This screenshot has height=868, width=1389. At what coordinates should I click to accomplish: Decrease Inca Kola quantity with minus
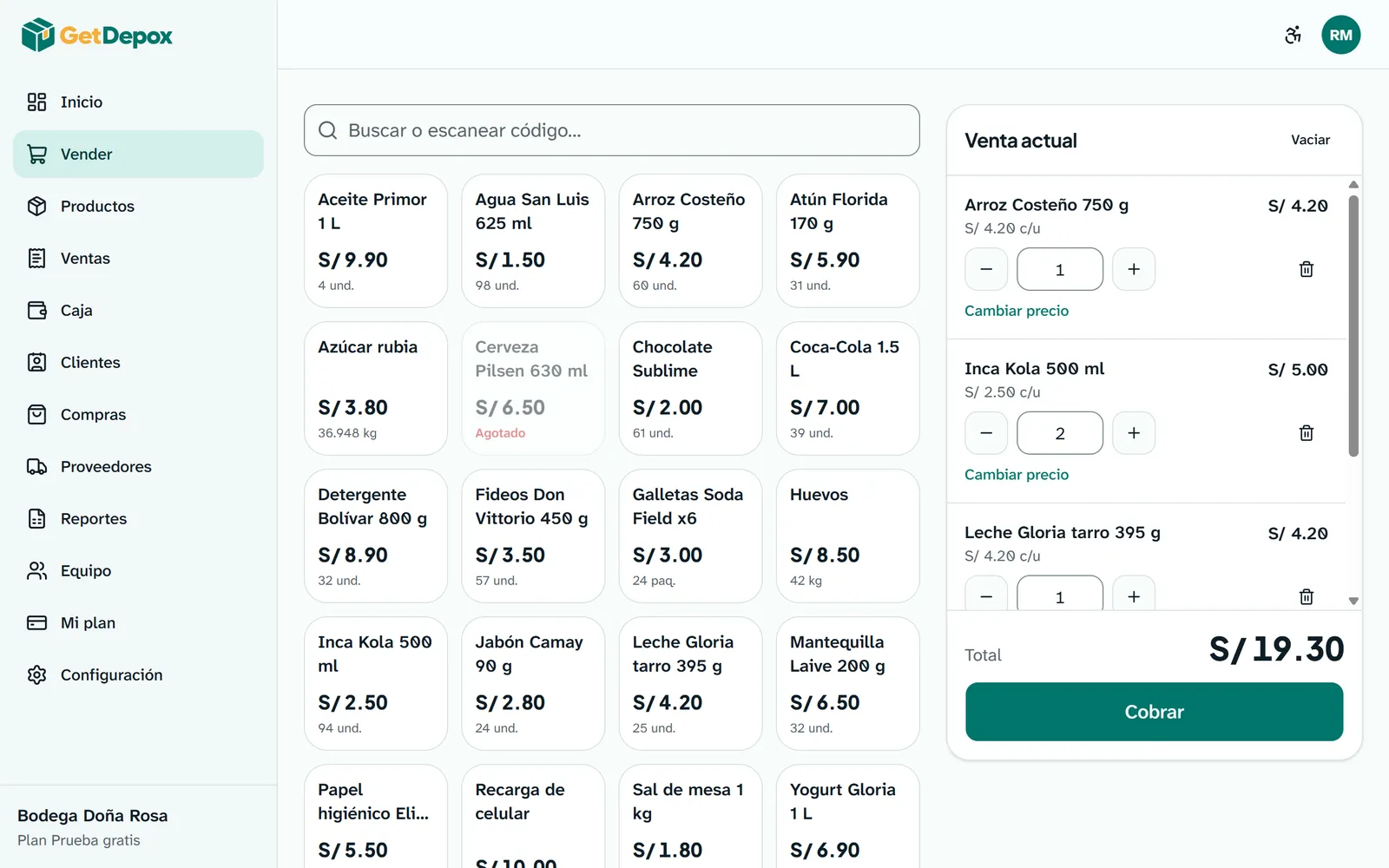(x=986, y=433)
